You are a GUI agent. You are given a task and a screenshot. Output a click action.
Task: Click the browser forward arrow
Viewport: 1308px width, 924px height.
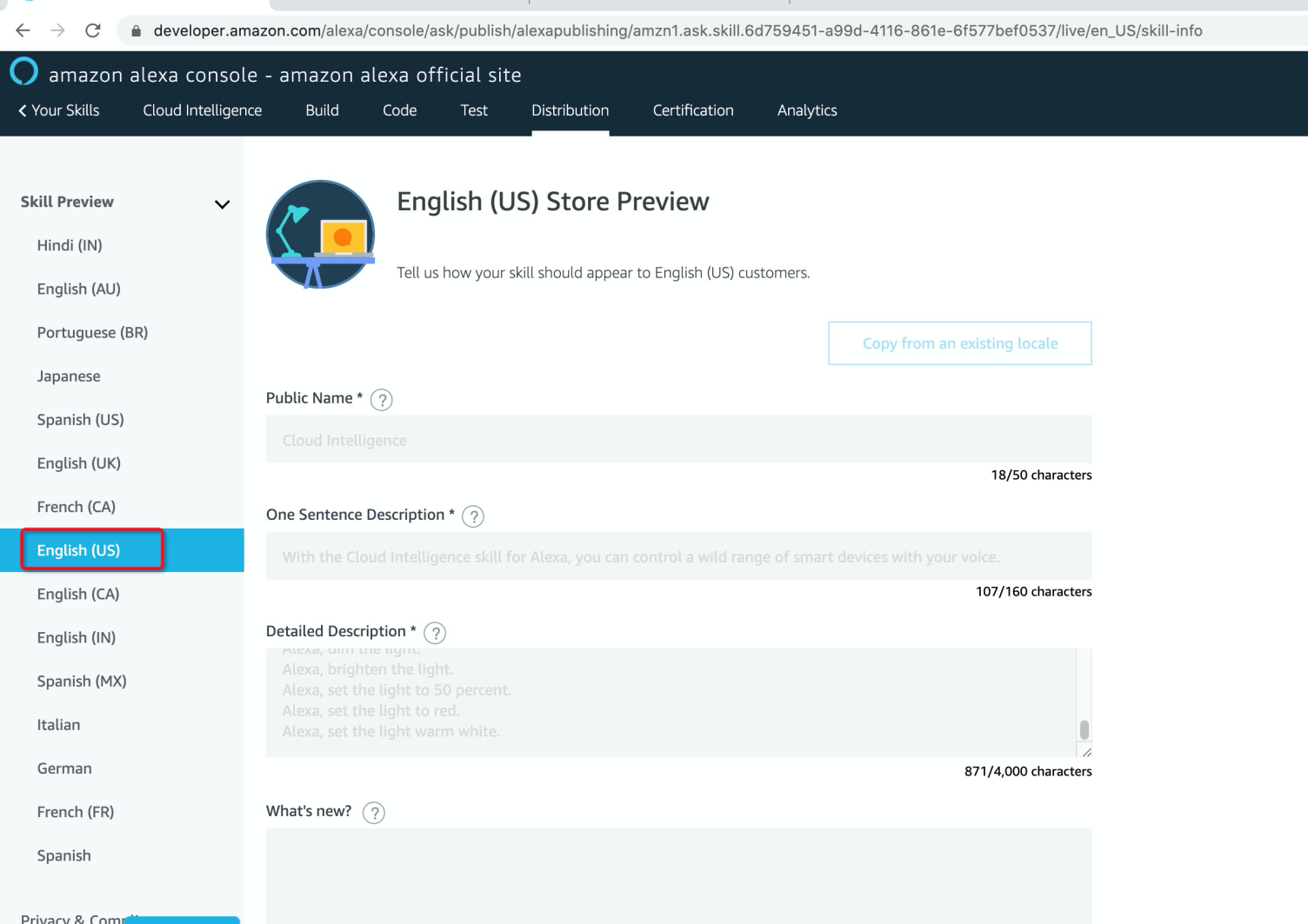pos(57,30)
